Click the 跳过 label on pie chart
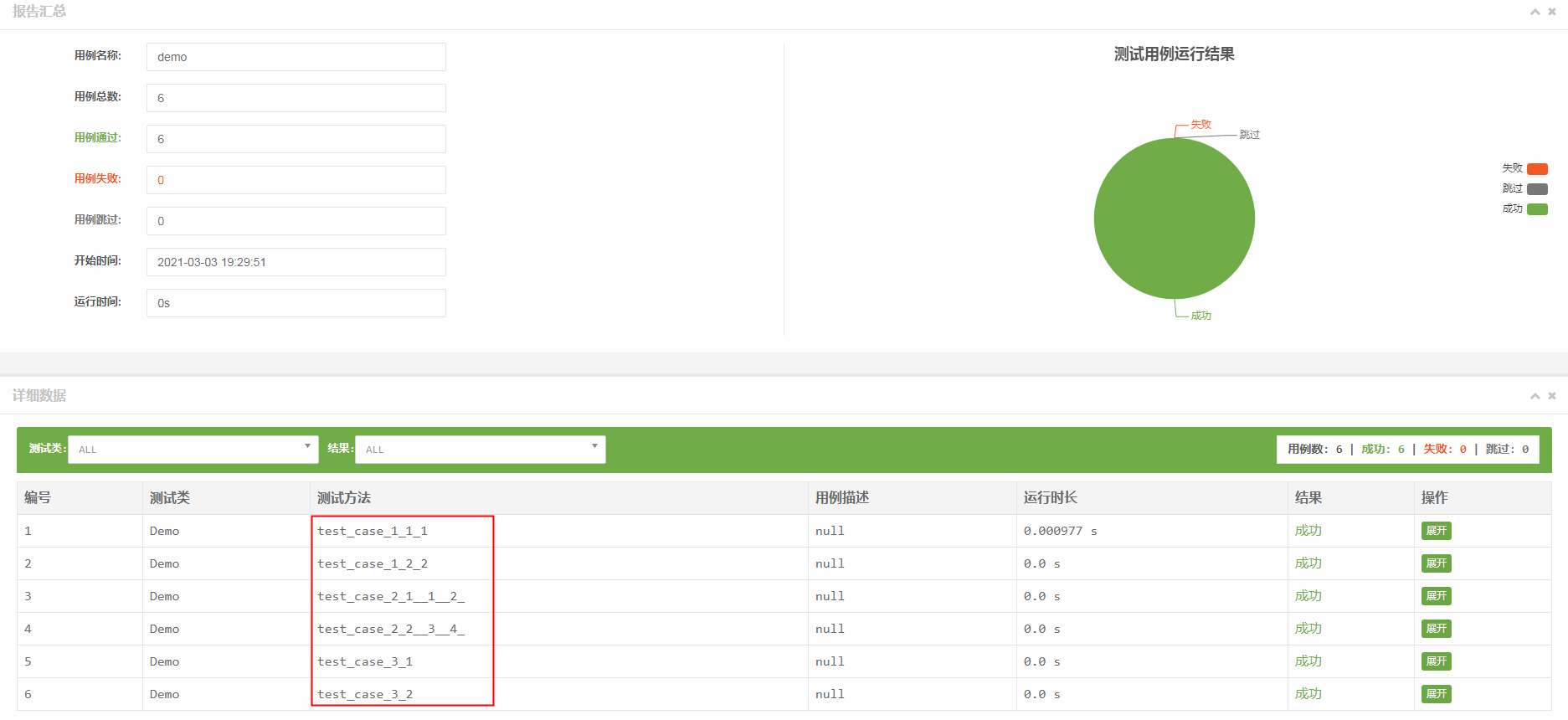 [x=1250, y=135]
